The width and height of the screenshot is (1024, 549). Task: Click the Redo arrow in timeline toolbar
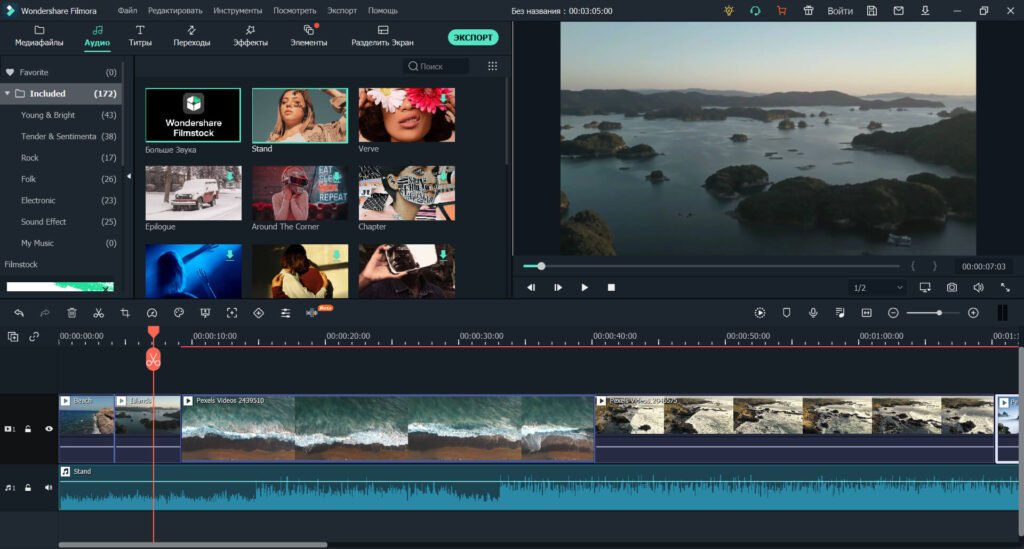[x=45, y=313]
